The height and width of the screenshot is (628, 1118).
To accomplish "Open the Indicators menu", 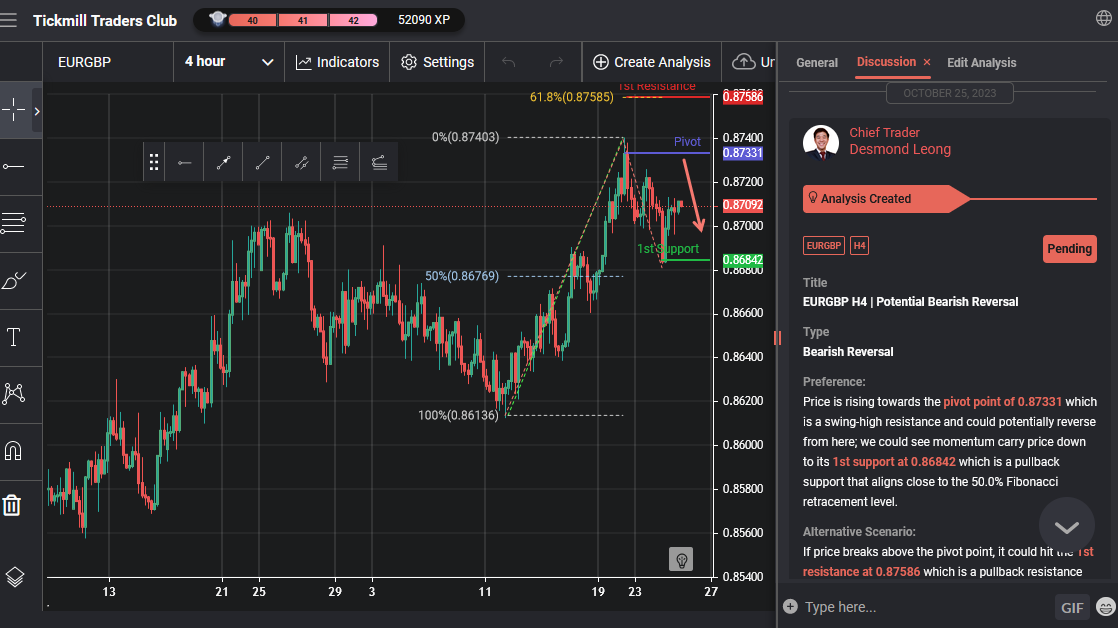I will 337,62.
